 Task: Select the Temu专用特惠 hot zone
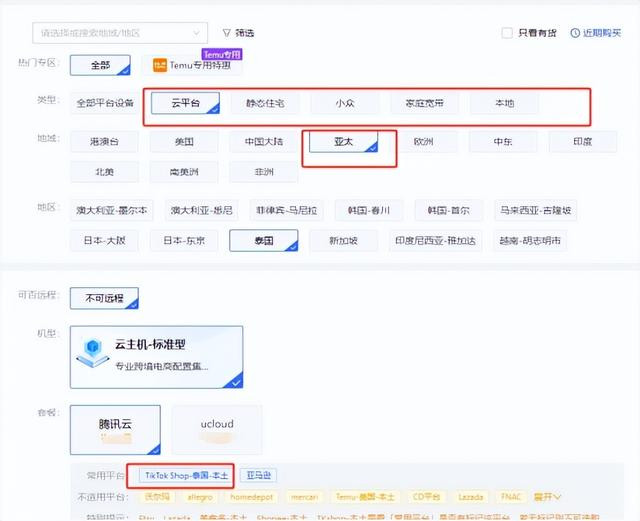(x=192, y=65)
